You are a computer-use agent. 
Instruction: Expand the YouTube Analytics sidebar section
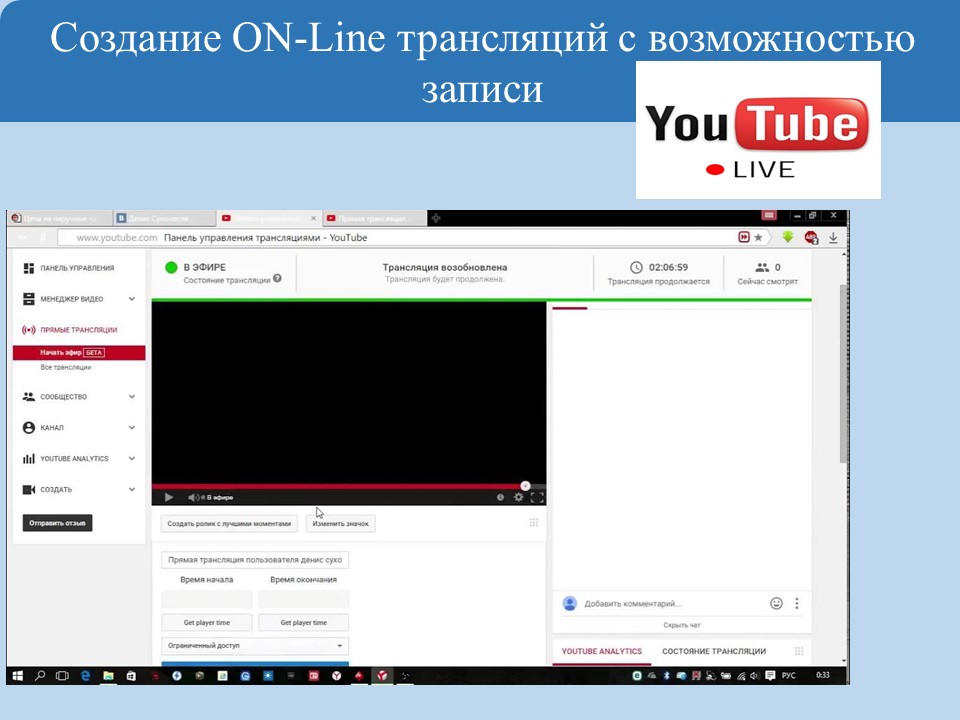pos(132,459)
